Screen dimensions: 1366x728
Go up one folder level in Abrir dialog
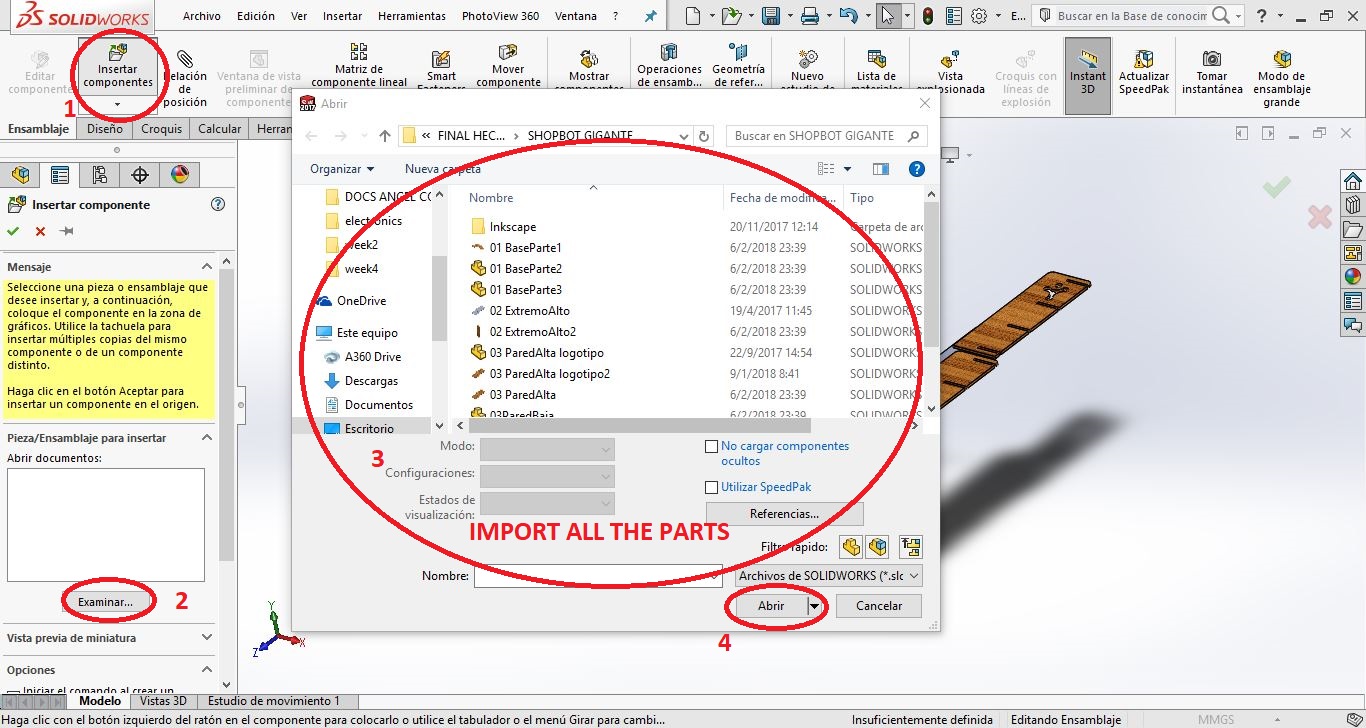click(385, 136)
